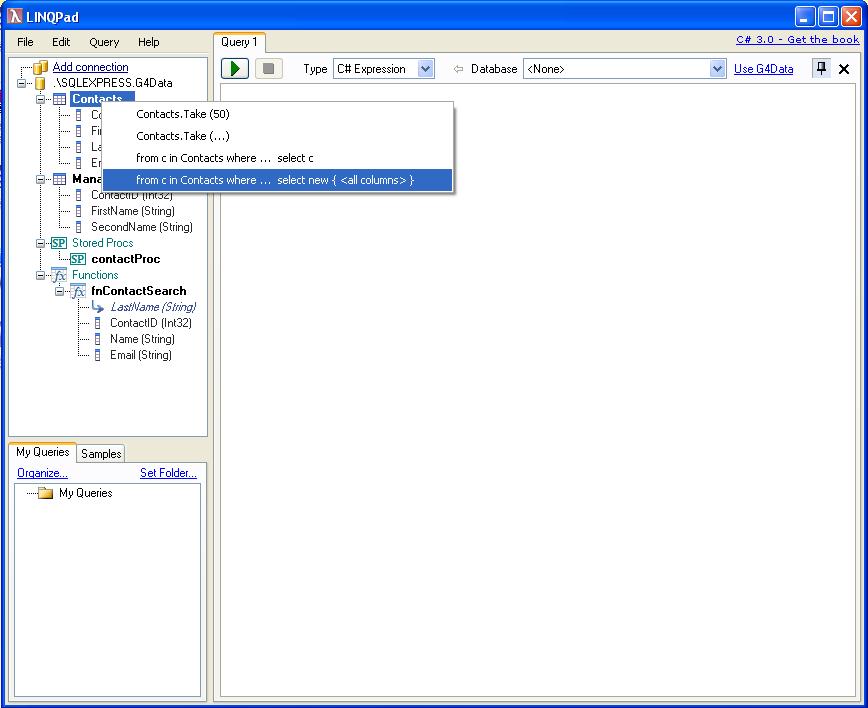Collapse the fnContactSearch node

coord(59,291)
